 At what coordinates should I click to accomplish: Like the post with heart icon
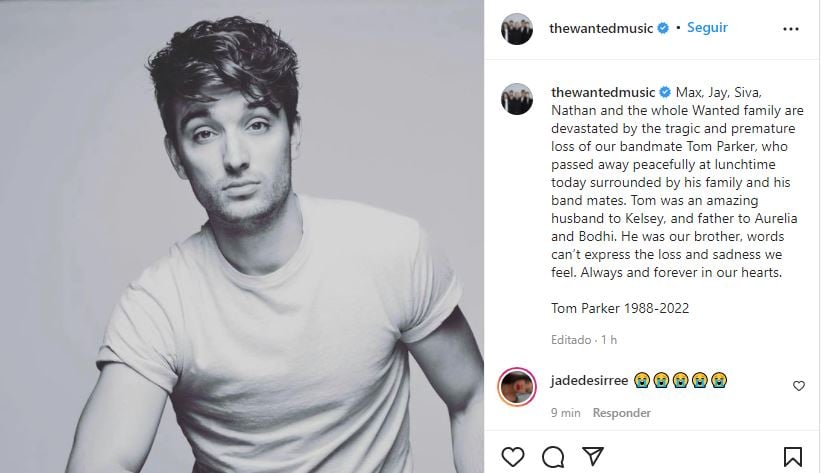click(513, 456)
